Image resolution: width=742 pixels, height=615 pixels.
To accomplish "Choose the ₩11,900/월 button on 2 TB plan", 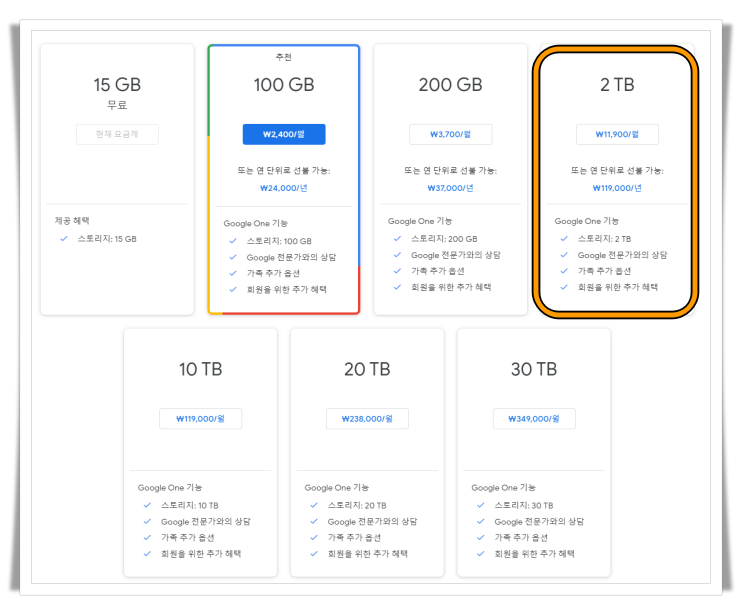I will [617, 134].
